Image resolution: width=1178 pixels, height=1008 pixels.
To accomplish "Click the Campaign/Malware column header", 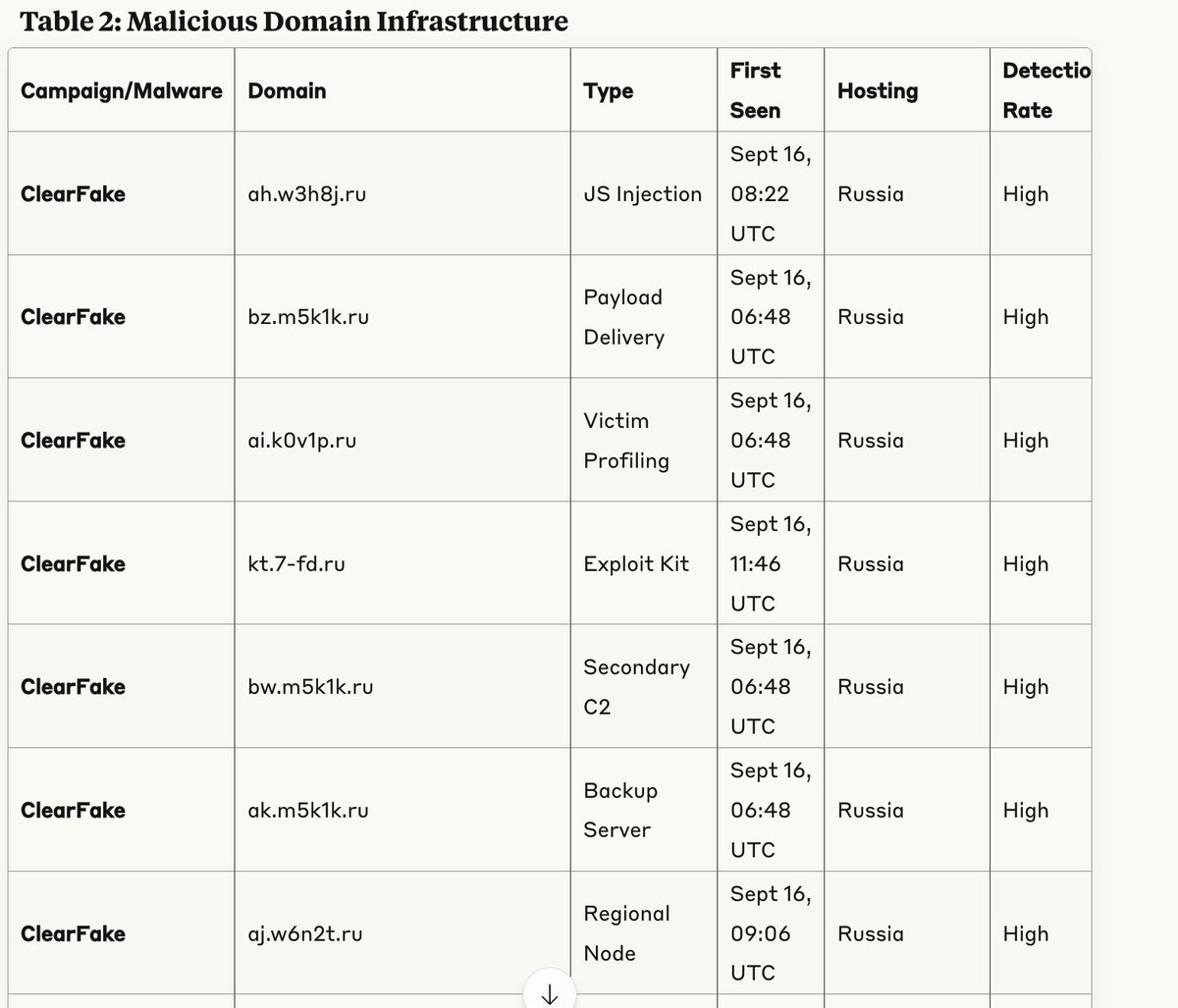I will (x=122, y=91).
